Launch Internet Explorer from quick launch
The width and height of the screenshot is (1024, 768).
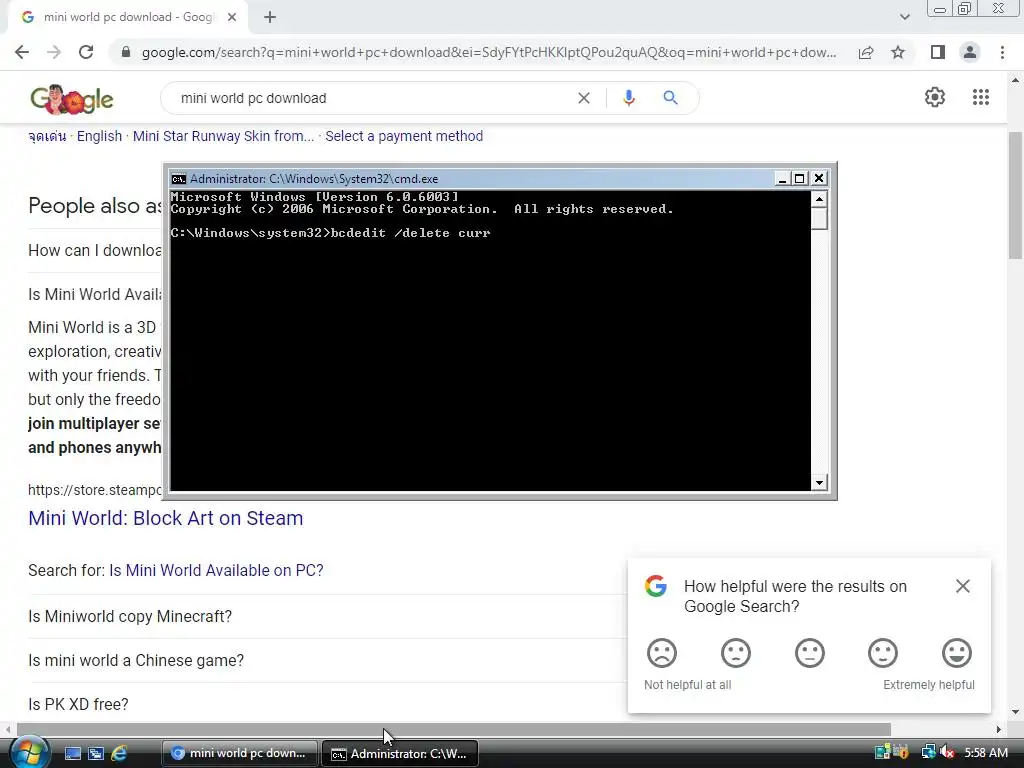pyautogui.click(x=118, y=754)
